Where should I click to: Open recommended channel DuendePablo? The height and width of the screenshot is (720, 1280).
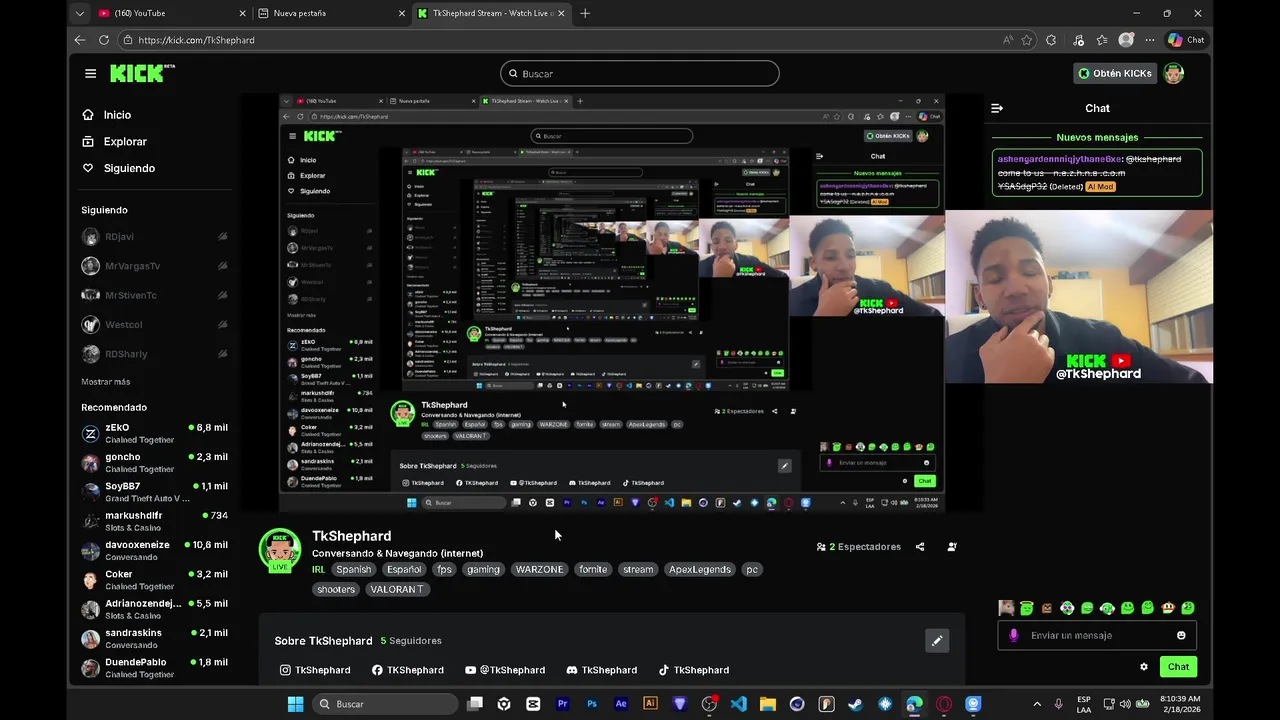click(155, 668)
